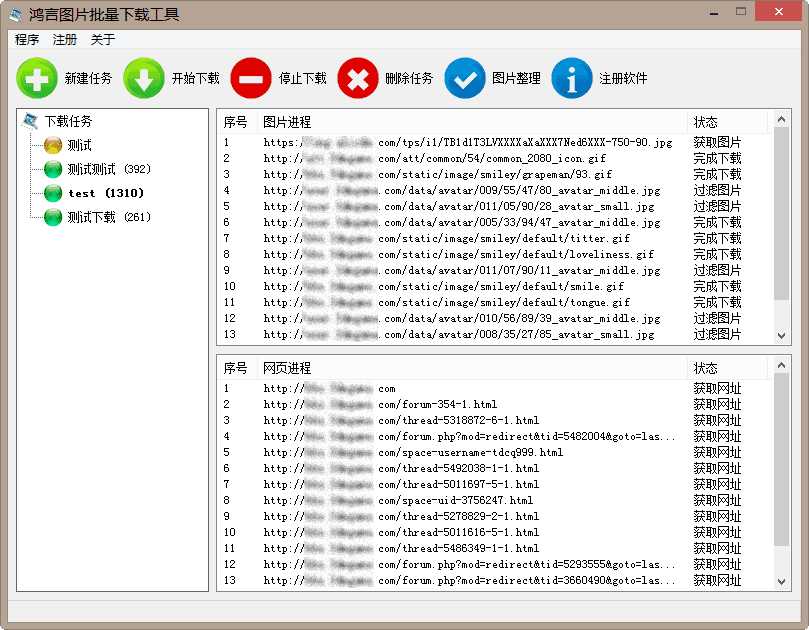Select image row common_2080_icon.gif
Image resolution: width=809 pixels, height=630 pixels.
pyautogui.click(x=495, y=158)
